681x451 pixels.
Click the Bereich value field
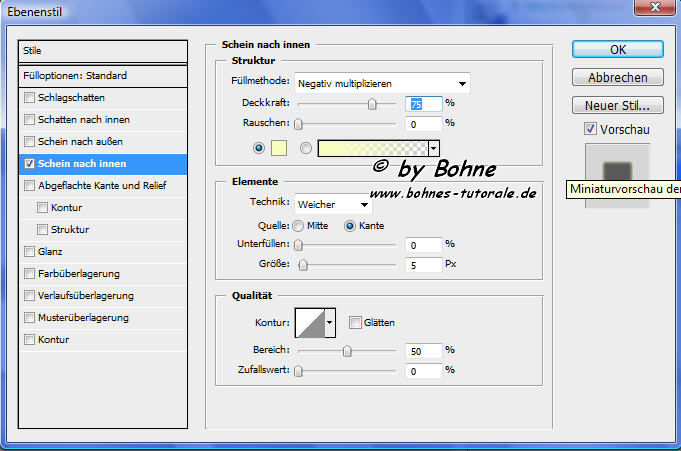[x=423, y=351]
